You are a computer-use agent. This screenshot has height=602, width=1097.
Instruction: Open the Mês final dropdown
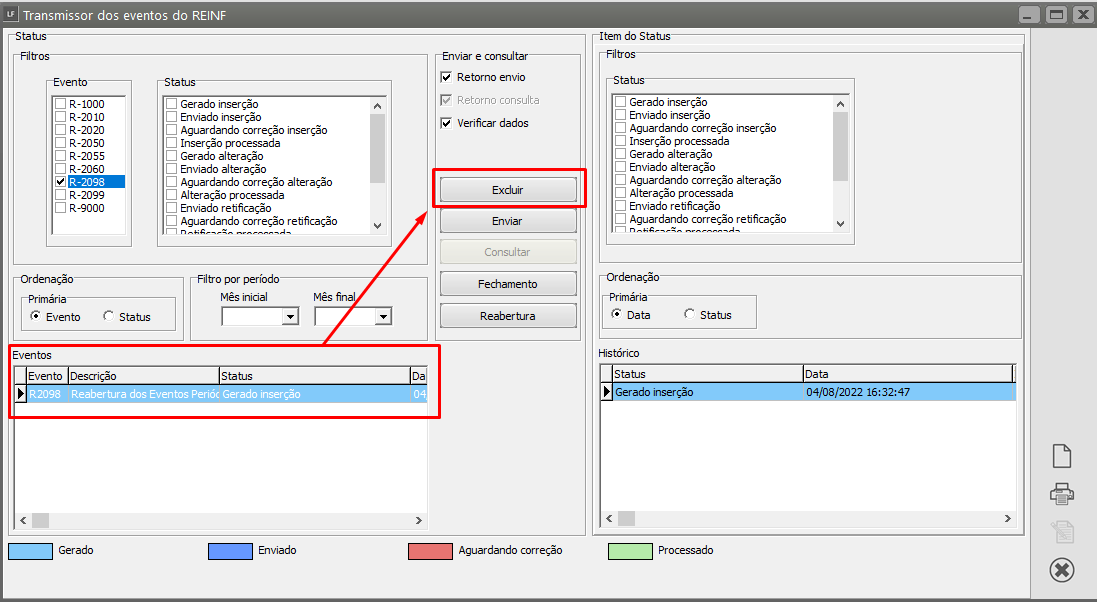pyautogui.click(x=383, y=317)
